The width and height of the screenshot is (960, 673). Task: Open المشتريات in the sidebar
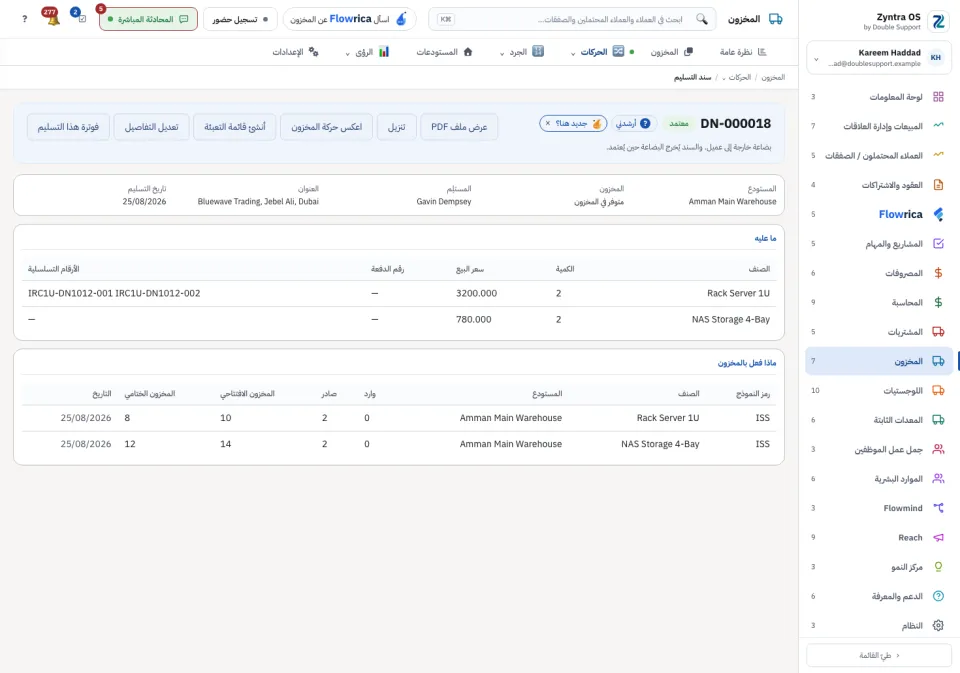tap(879, 332)
